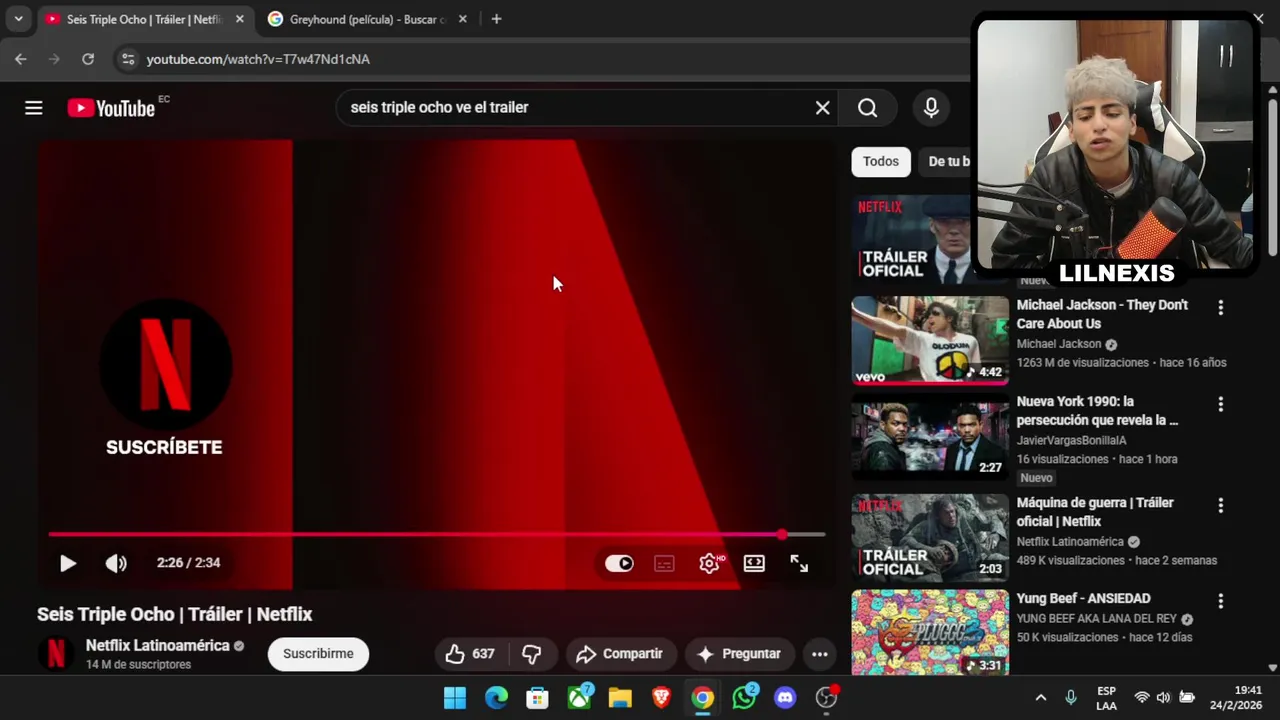Reload the current page
Viewport: 1280px width, 720px height.
pyautogui.click(x=88, y=59)
